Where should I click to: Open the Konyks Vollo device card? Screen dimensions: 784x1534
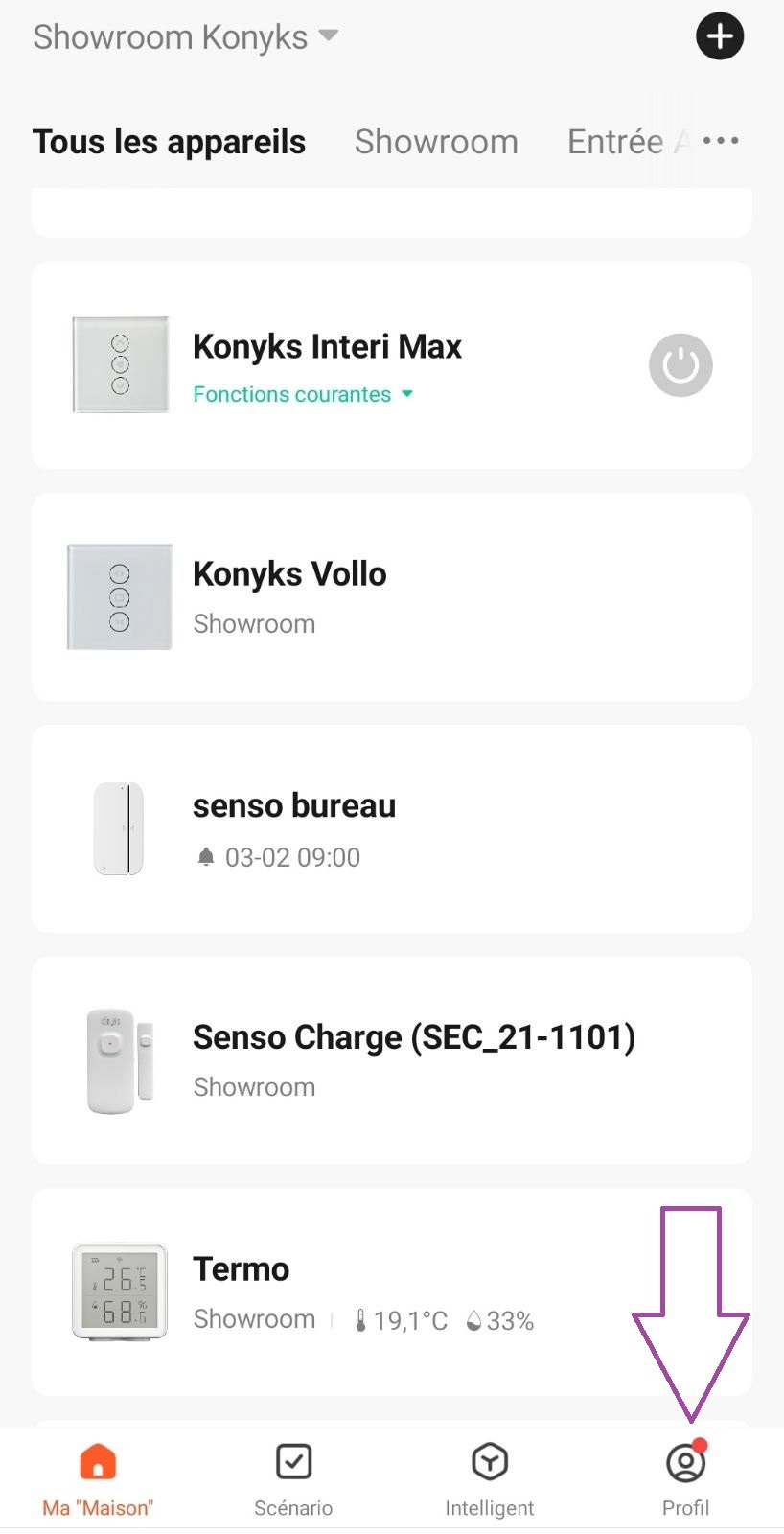pos(392,597)
